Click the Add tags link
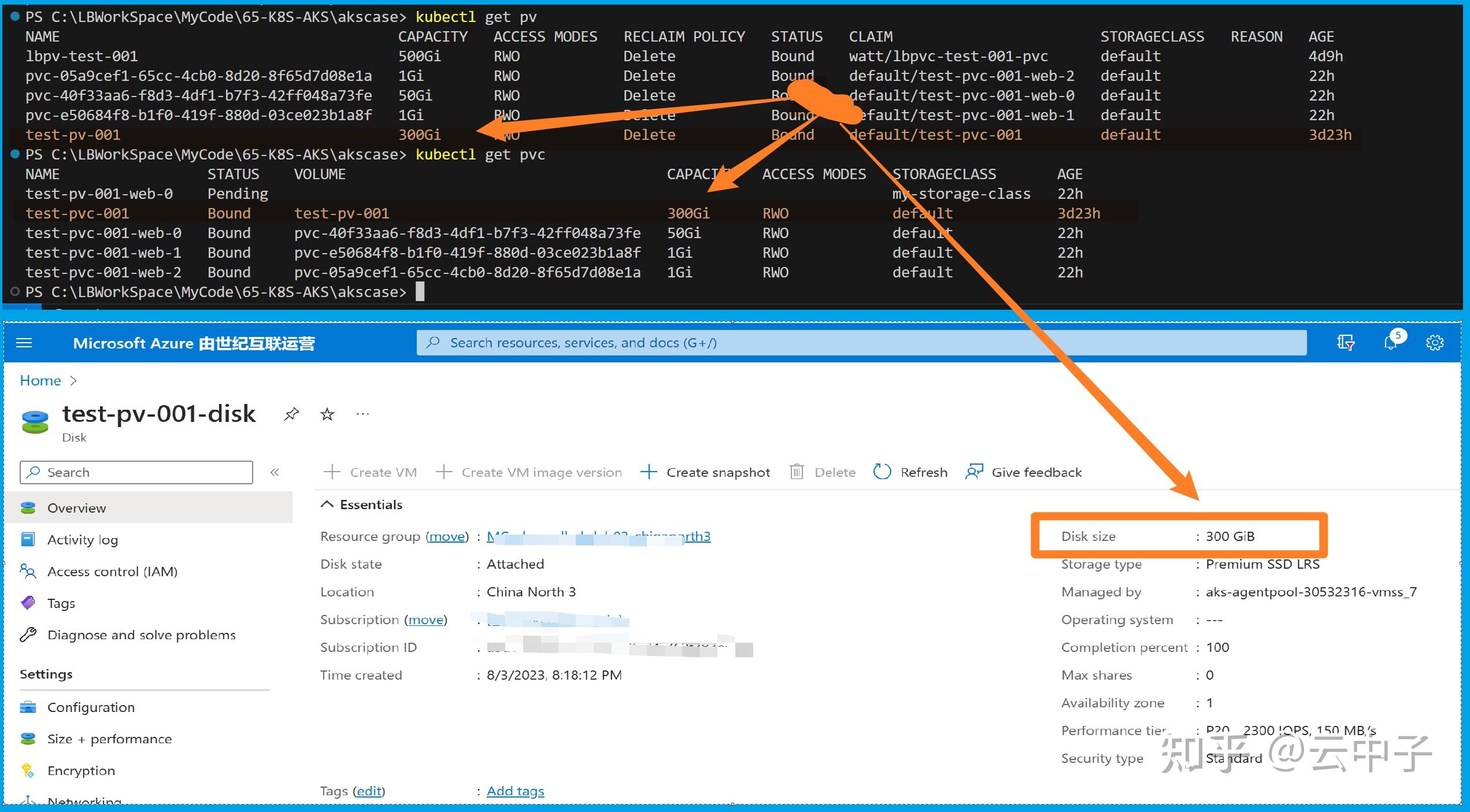Image resolution: width=1470 pixels, height=812 pixels. (515, 791)
